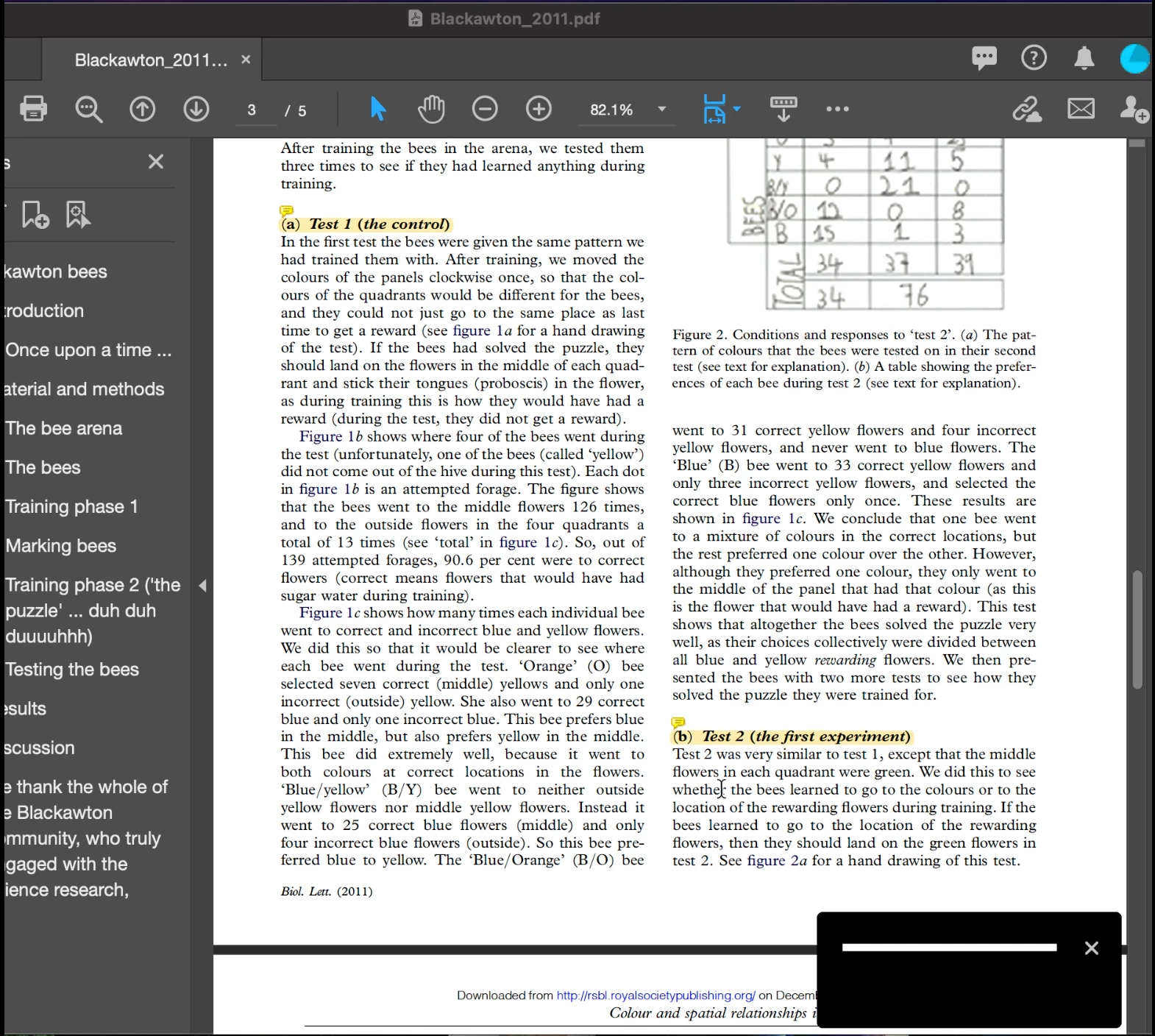Open the blue account profile avatar
Image resolution: width=1155 pixels, height=1036 pixels.
[x=1135, y=59]
